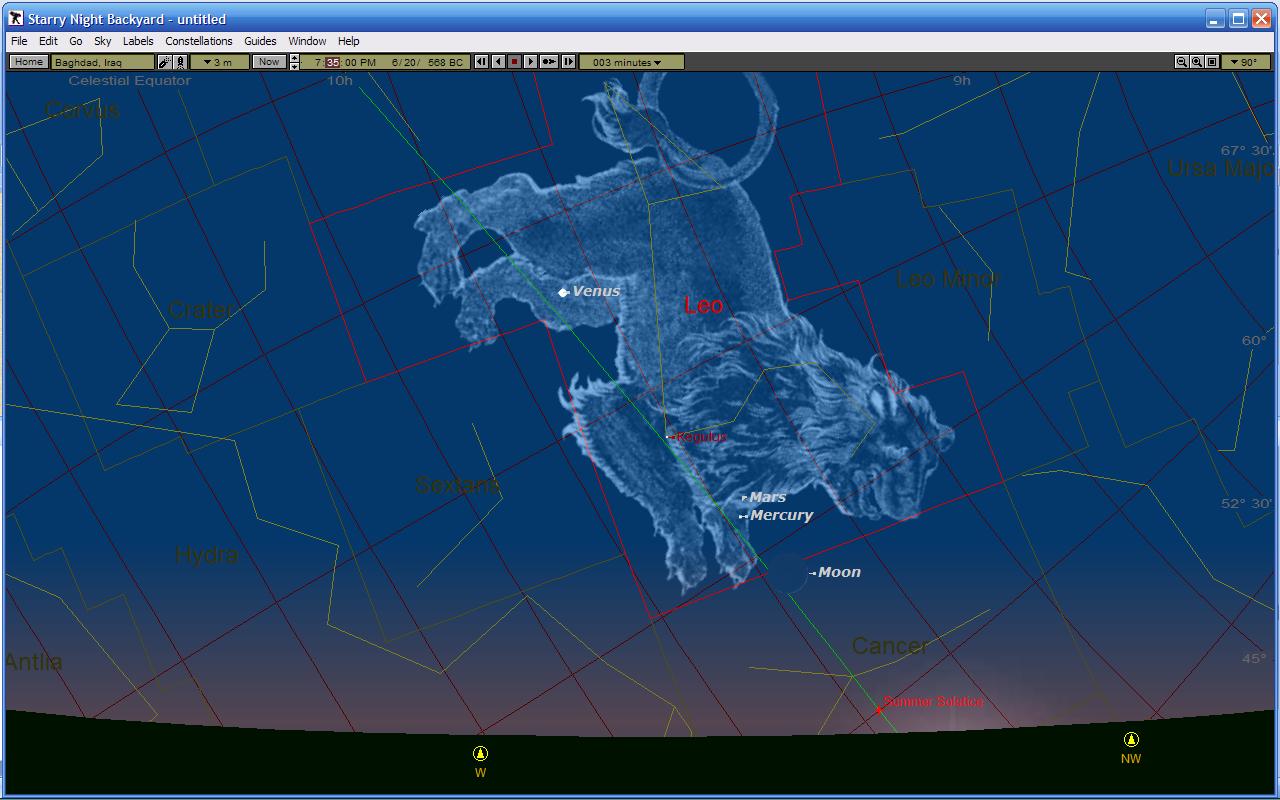Click the Leo Minor constellation label
The height and width of the screenshot is (800, 1280).
pos(947,279)
